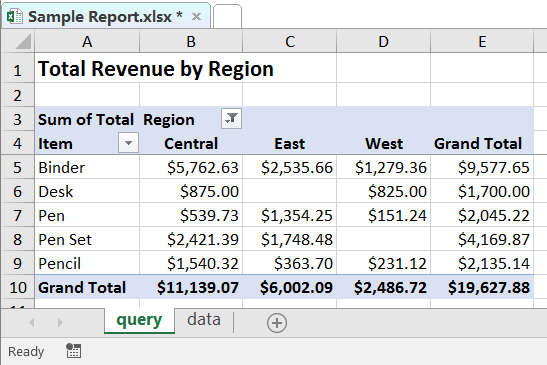Select row 8 header

[18, 239]
